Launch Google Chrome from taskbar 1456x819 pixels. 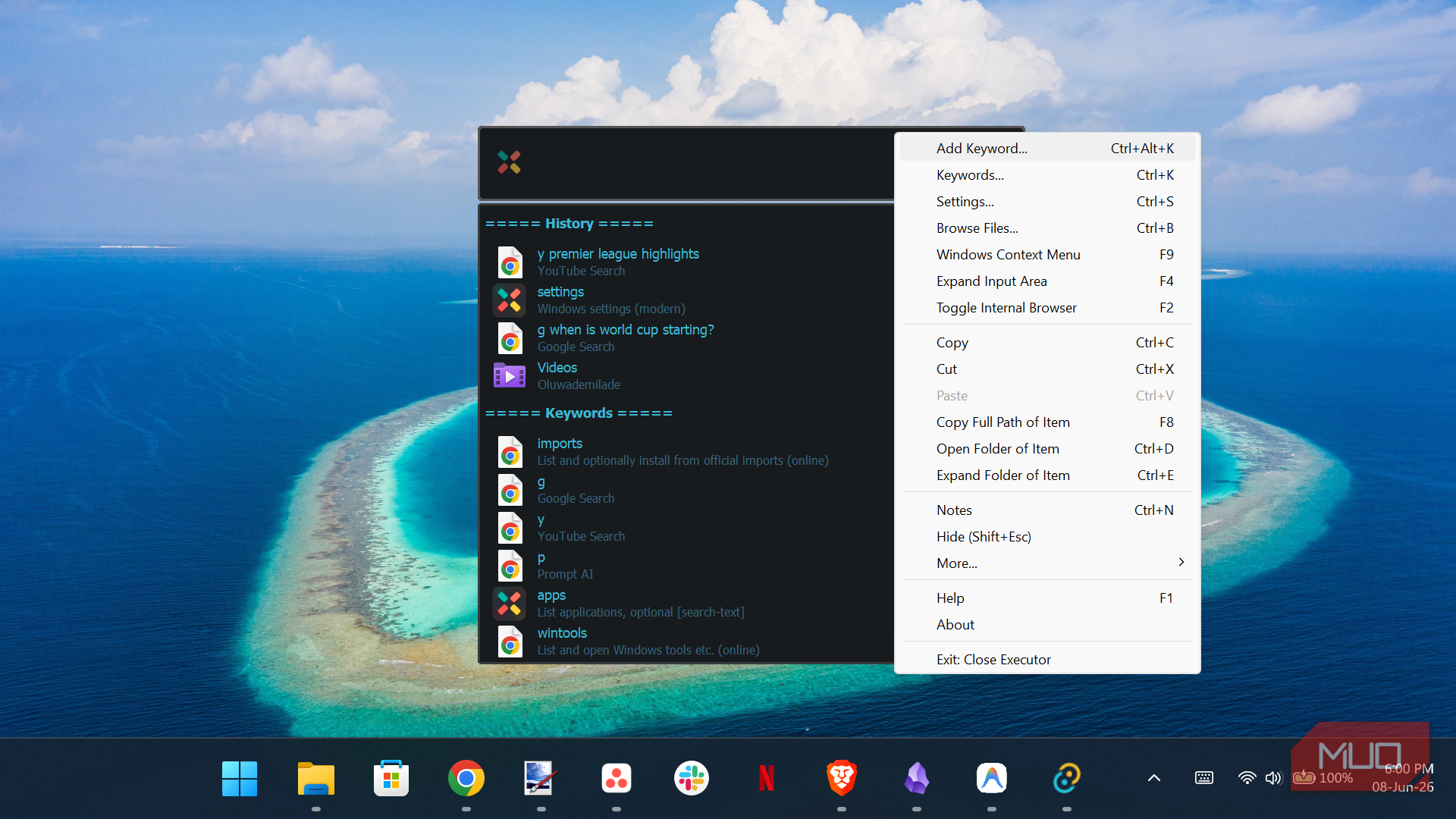(466, 779)
